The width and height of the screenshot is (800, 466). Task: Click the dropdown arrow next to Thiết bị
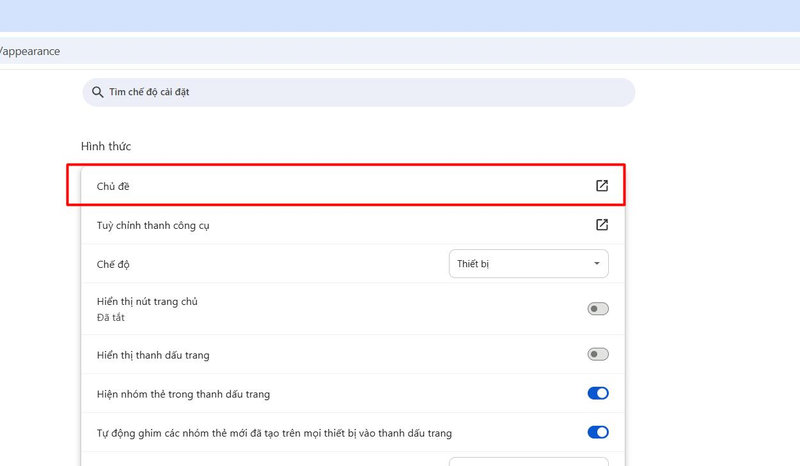tap(596, 263)
